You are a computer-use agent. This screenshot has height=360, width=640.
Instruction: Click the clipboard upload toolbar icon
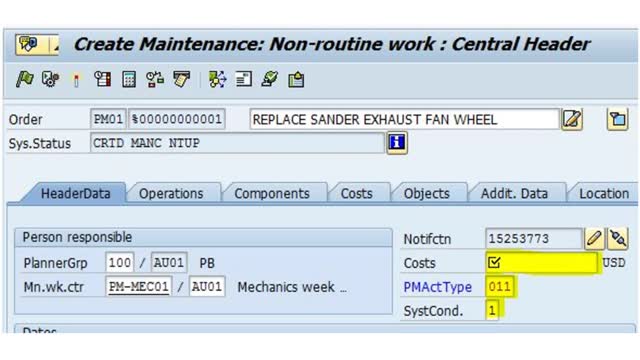(x=296, y=79)
